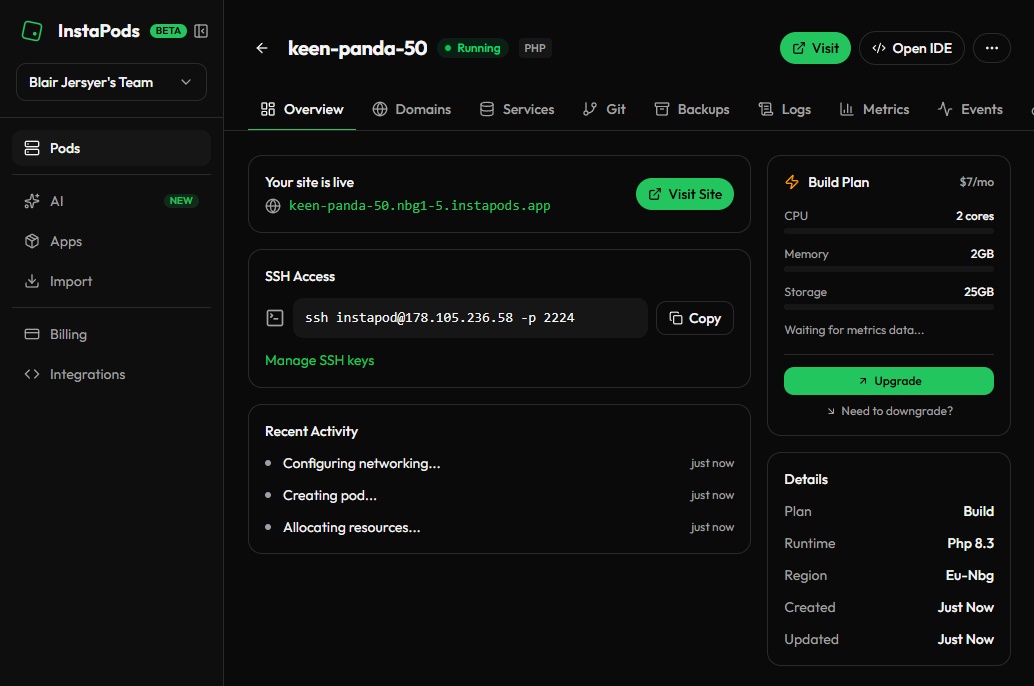Click the Visit Site button
Viewport: 1034px width, 686px height.
685,195
